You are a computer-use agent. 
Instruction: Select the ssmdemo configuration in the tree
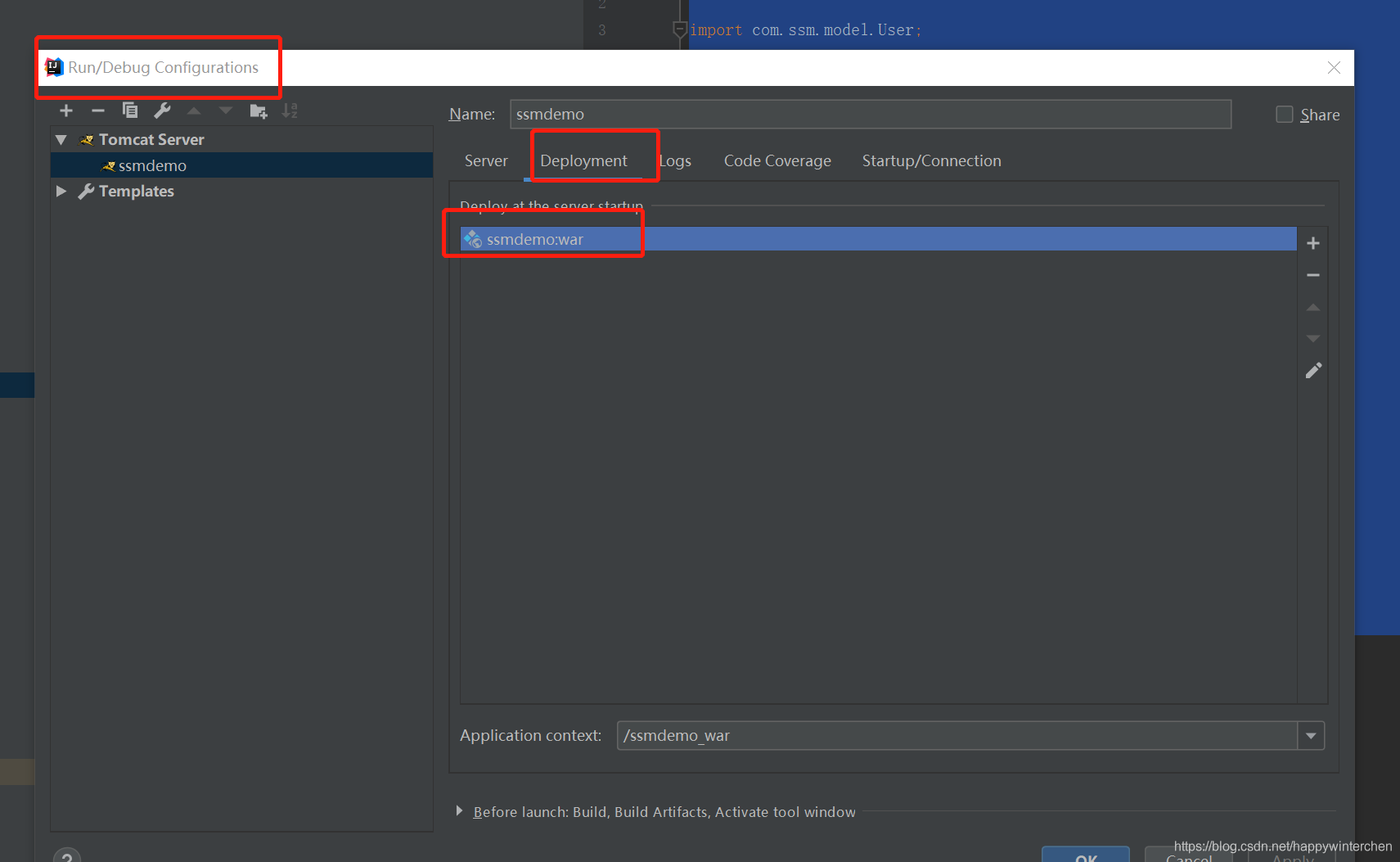coord(241,165)
